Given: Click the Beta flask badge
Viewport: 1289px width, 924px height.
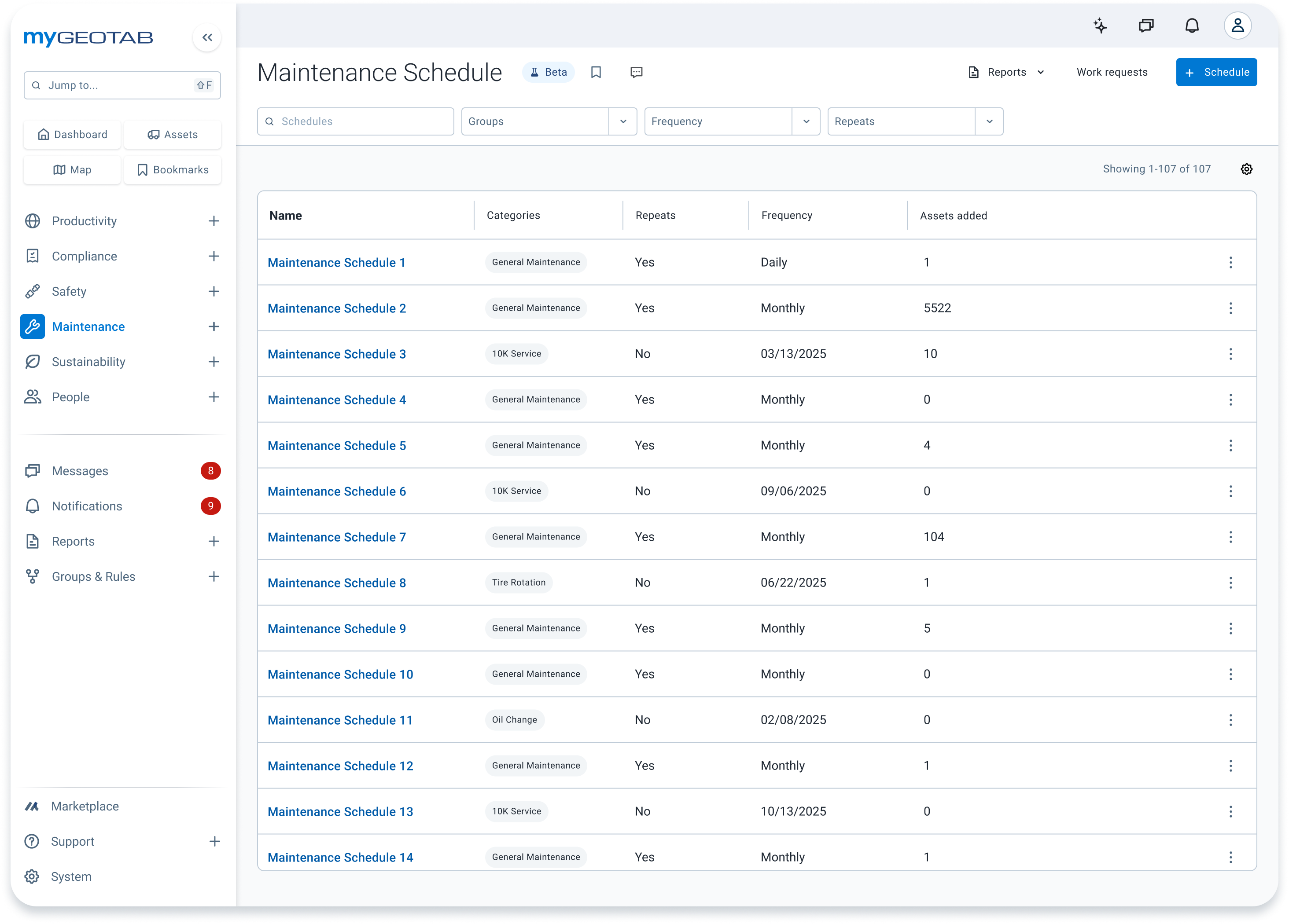Looking at the screenshot, I should 549,72.
